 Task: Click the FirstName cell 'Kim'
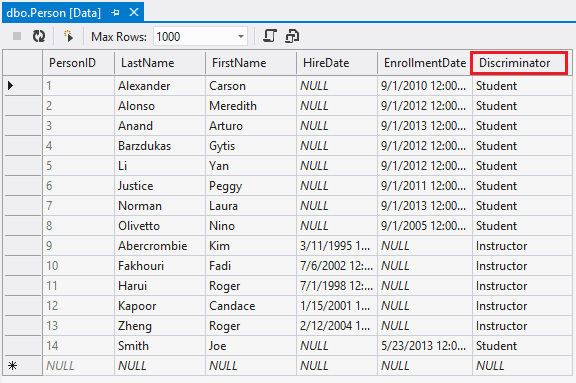(x=251, y=246)
